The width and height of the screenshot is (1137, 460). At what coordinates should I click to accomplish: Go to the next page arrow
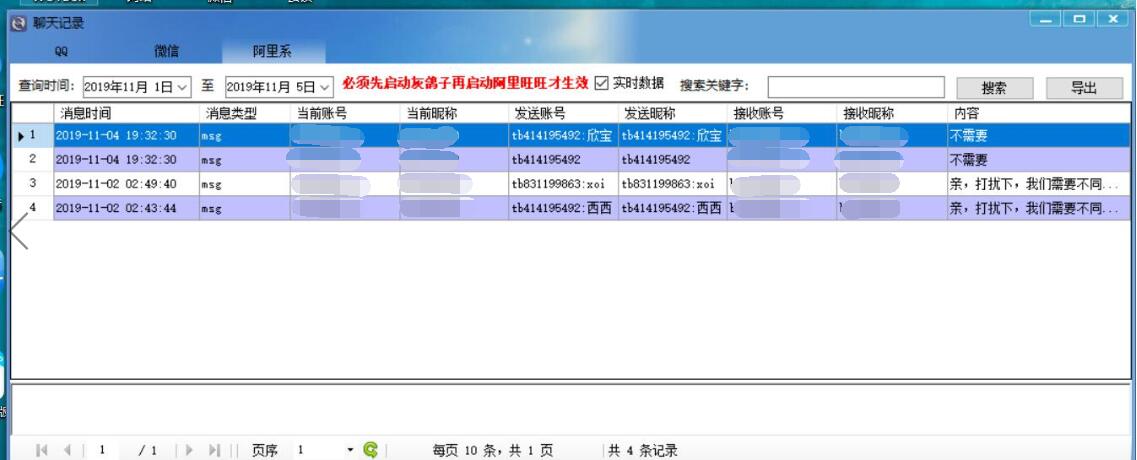190,451
